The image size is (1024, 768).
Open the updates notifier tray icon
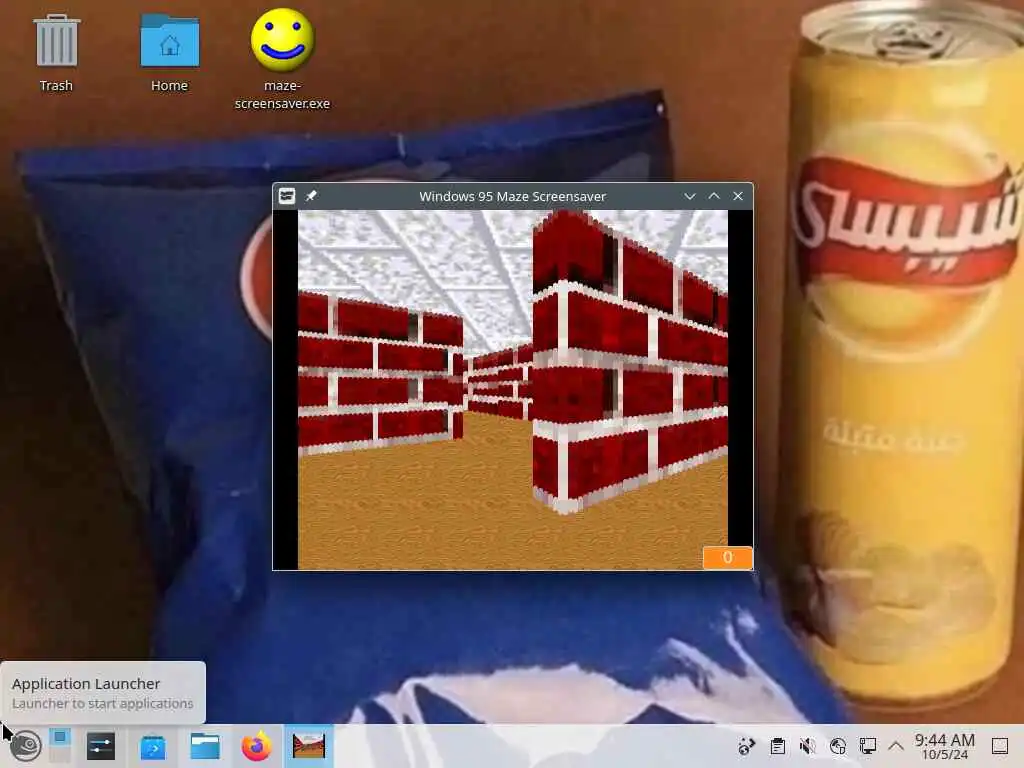746,746
